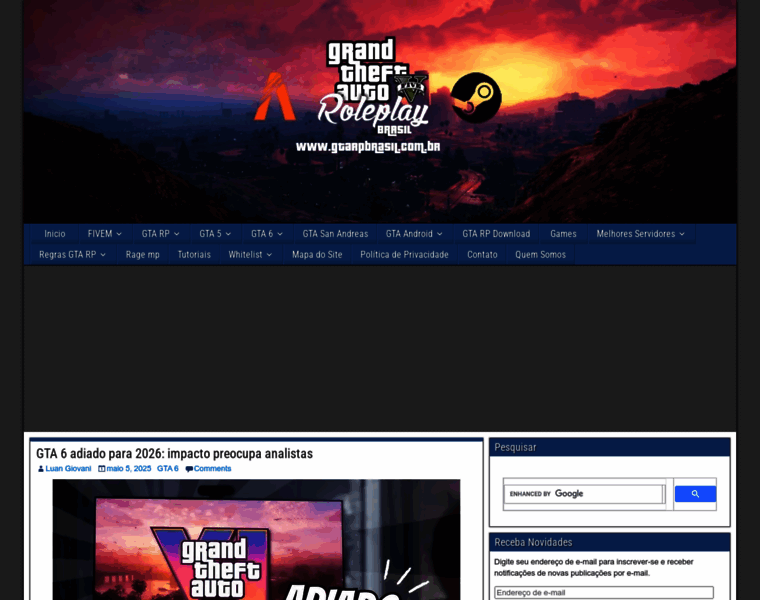Image resolution: width=760 pixels, height=600 pixels.
Task: Open the Tutoriais menu item
Action: pyautogui.click(x=194, y=254)
